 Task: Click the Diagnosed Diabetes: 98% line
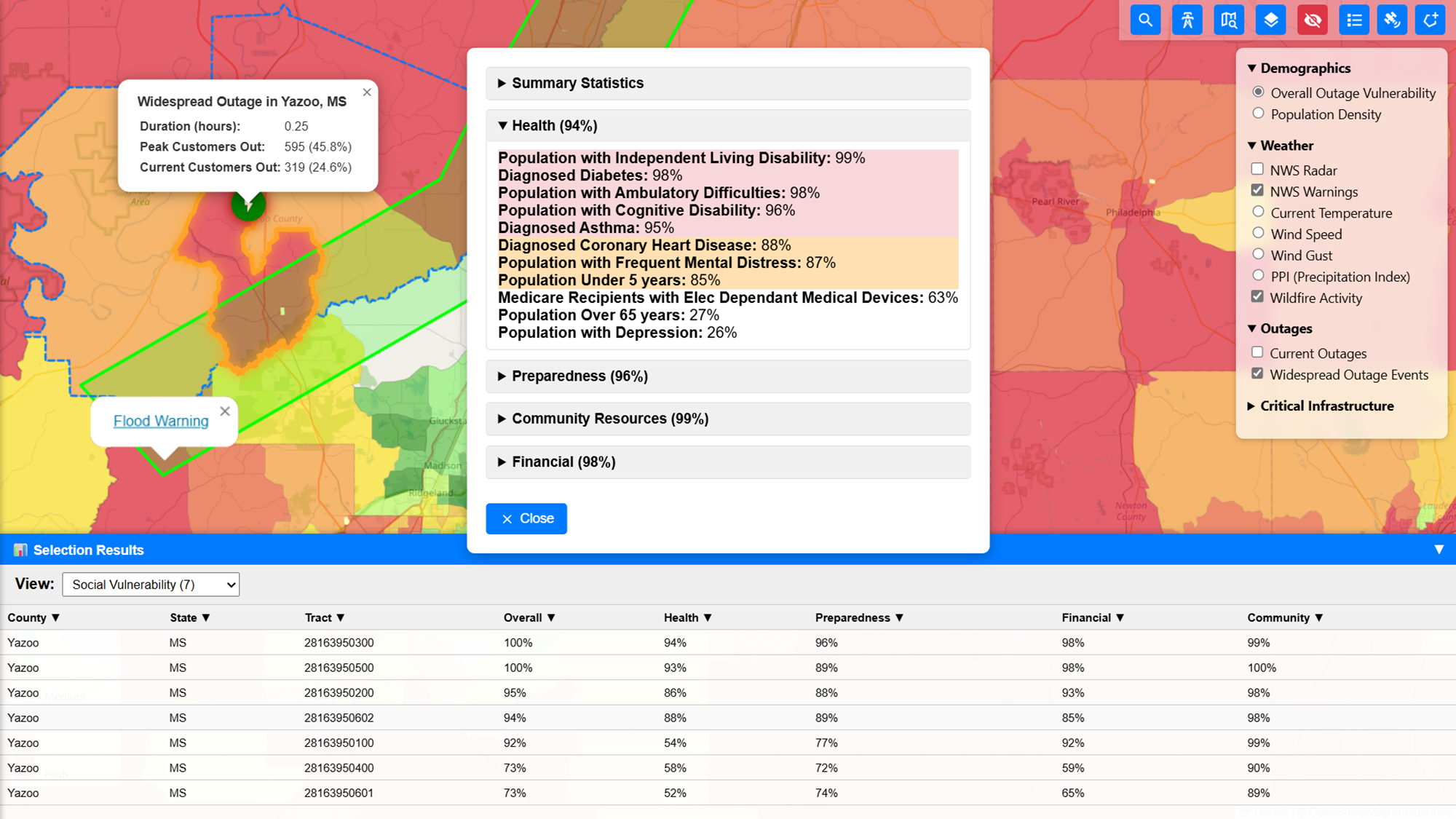pyautogui.click(x=590, y=175)
